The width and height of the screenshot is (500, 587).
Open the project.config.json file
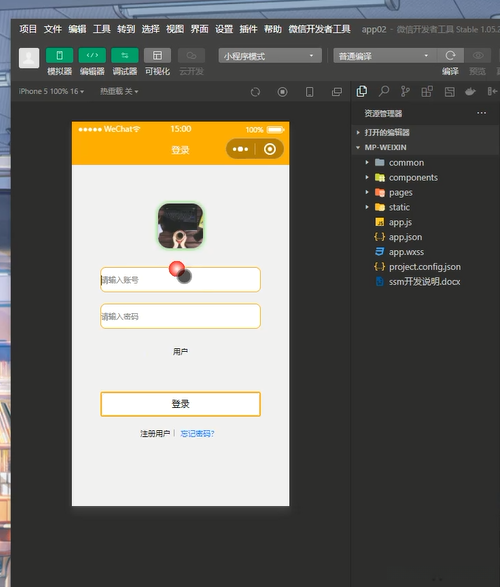click(x=425, y=267)
